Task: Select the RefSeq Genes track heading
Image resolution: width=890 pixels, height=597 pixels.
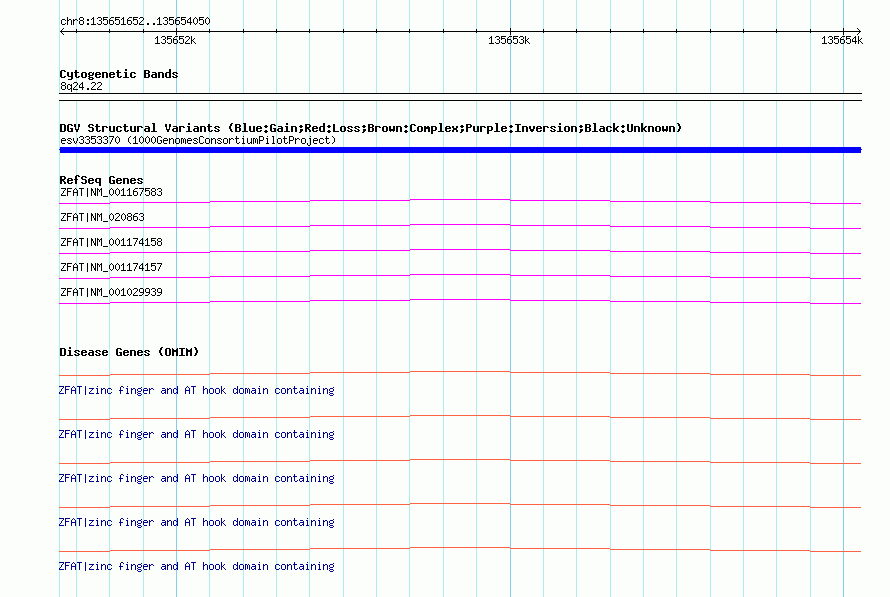Action: (101, 180)
